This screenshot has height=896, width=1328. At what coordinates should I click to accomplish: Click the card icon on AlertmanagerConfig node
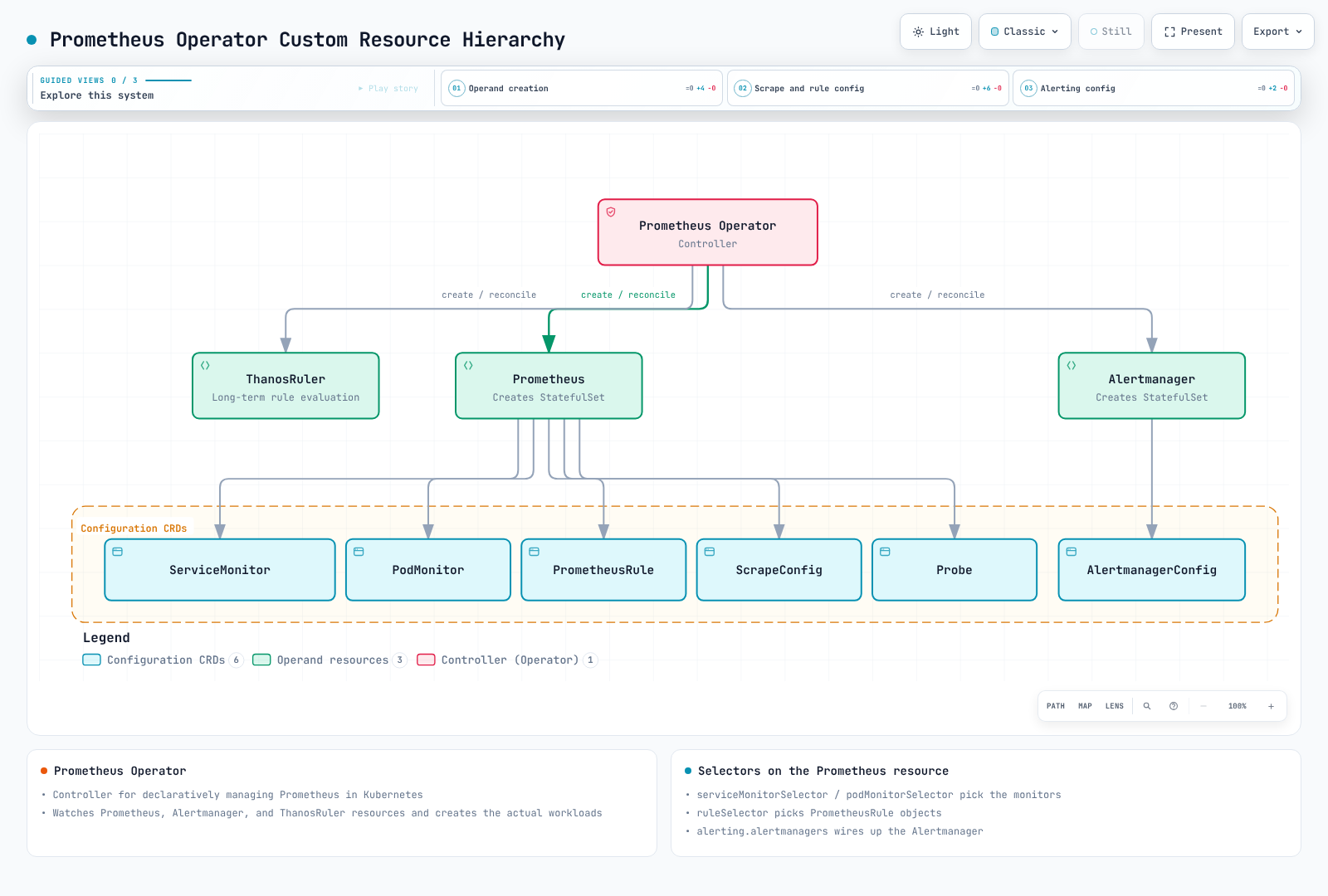[x=1072, y=552]
